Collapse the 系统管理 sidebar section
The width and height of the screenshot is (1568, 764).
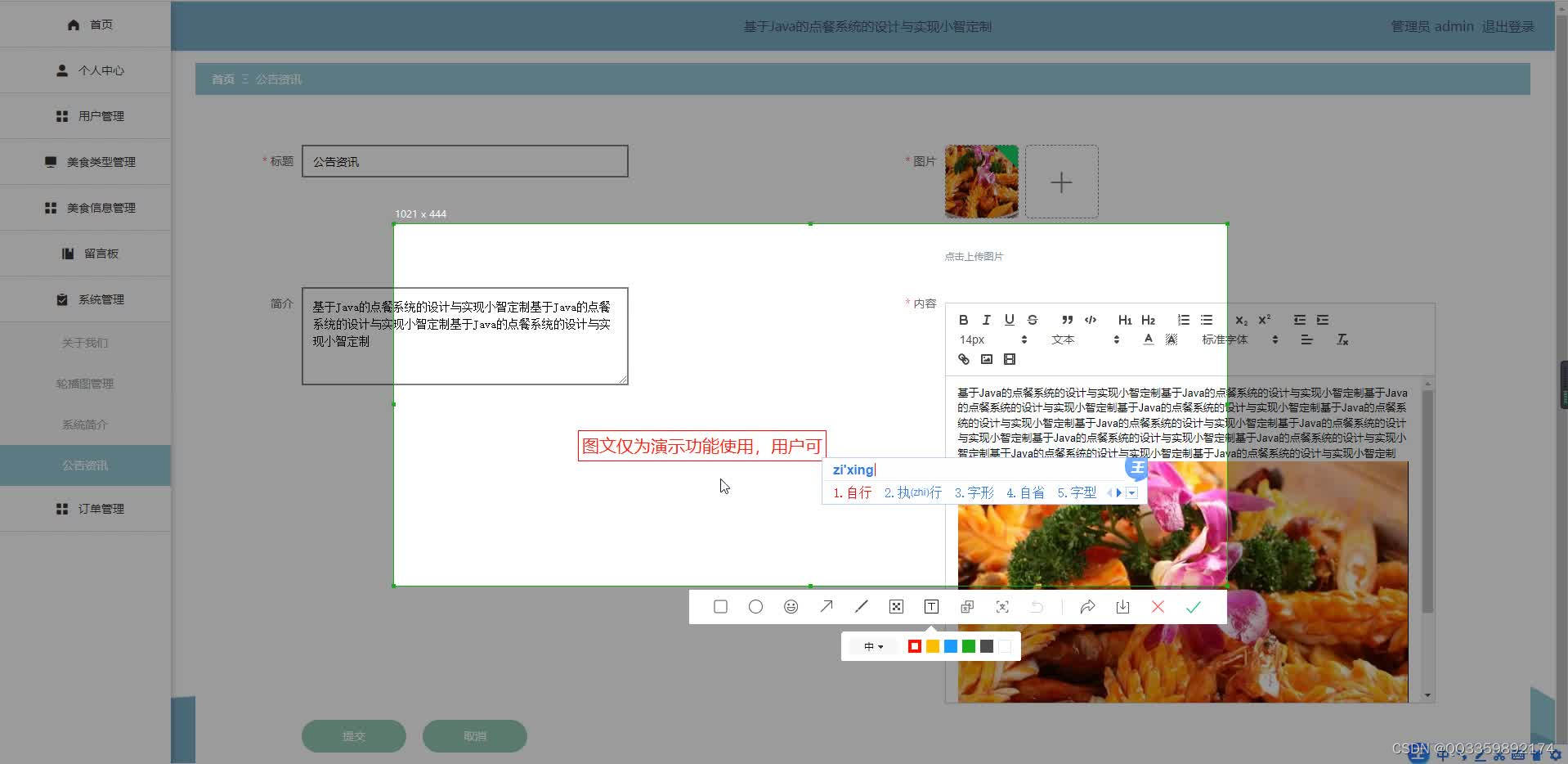point(85,299)
